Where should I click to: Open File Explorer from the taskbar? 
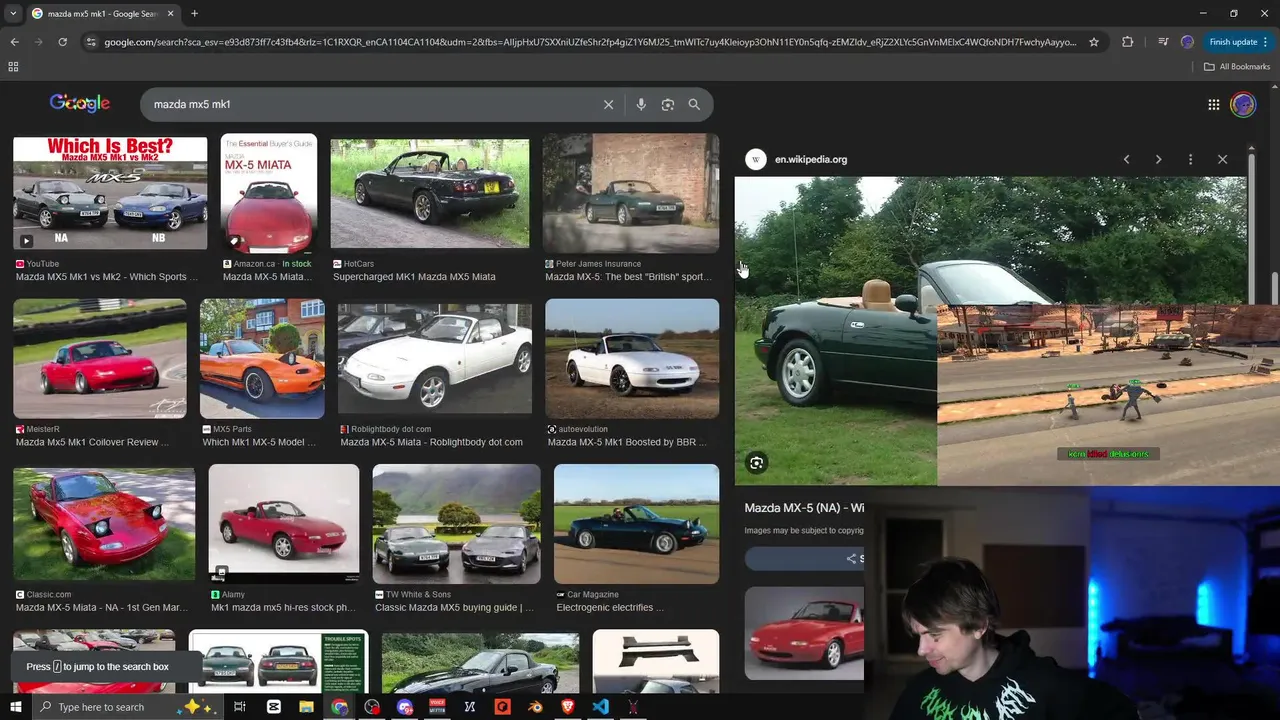[x=307, y=707]
